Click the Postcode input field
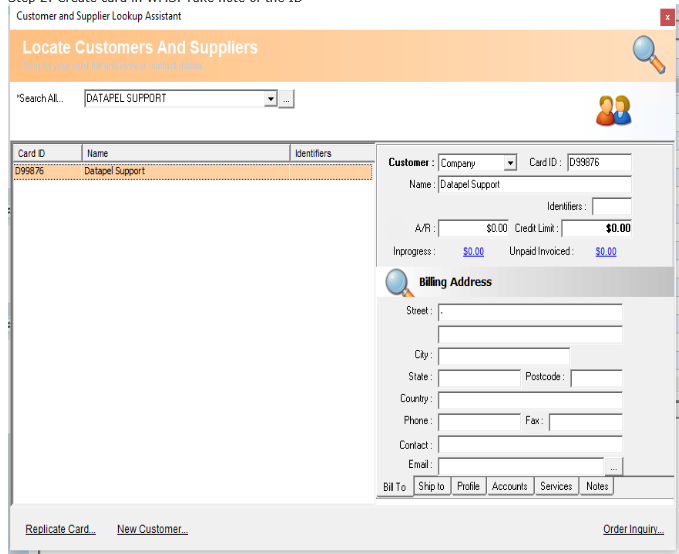 pyautogui.click(x=597, y=378)
